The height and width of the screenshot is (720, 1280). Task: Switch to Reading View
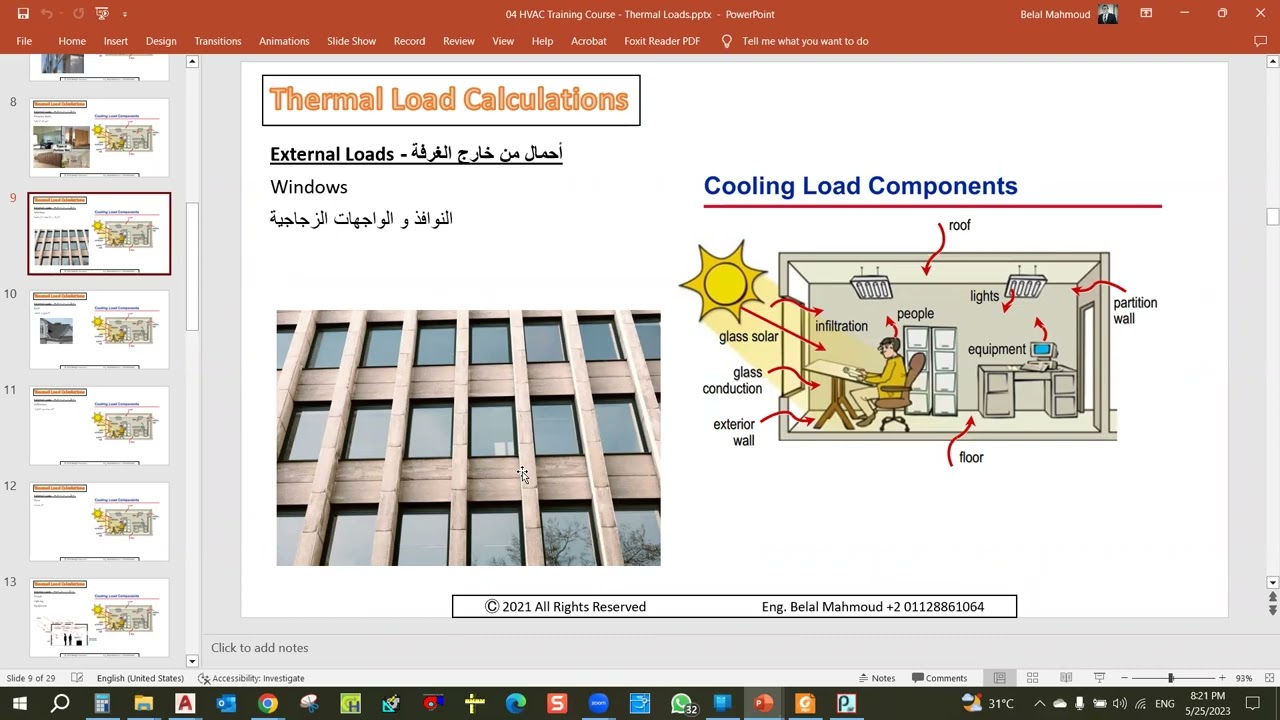(1066, 678)
